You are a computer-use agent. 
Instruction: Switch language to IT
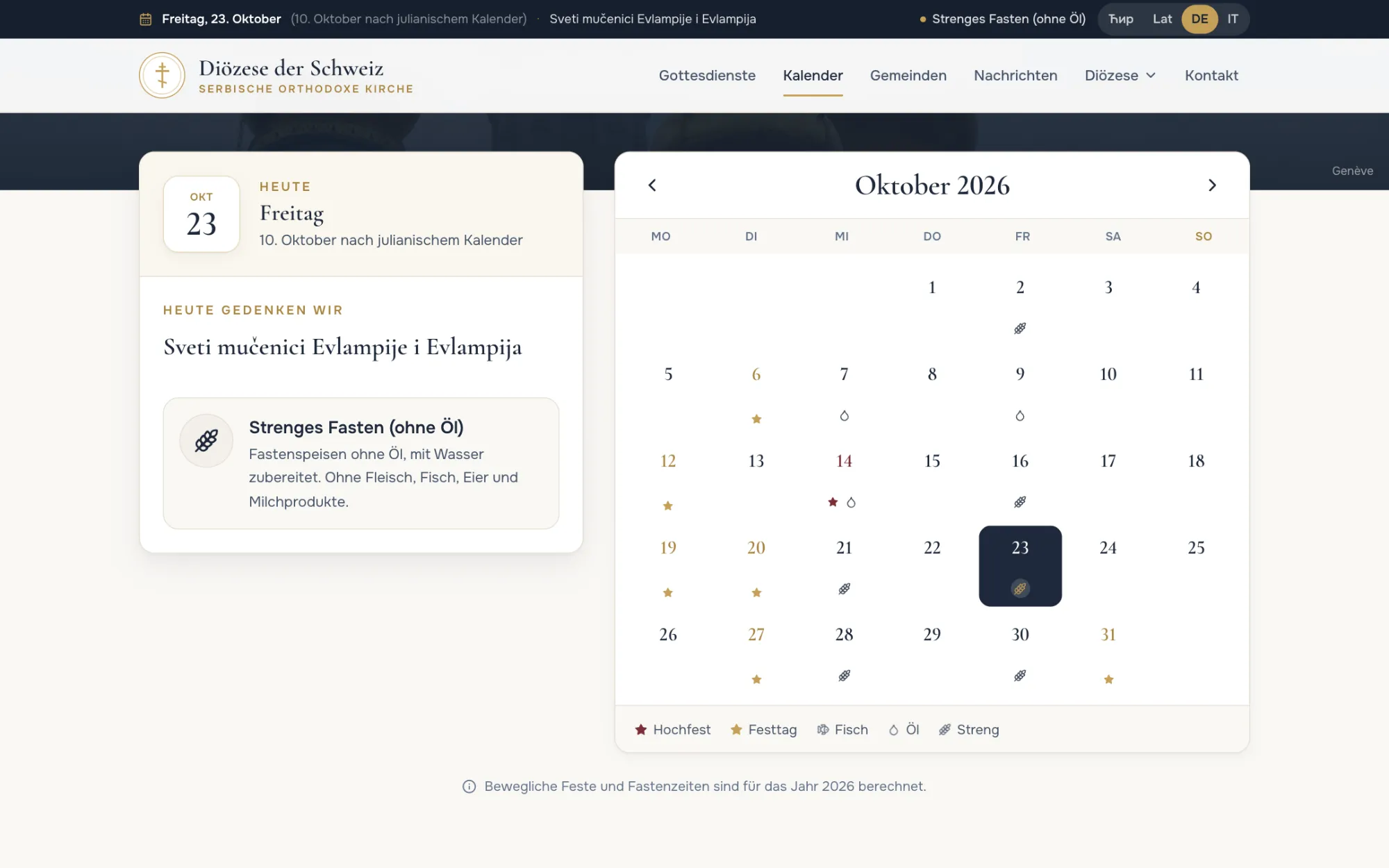[x=1232, y=19]
